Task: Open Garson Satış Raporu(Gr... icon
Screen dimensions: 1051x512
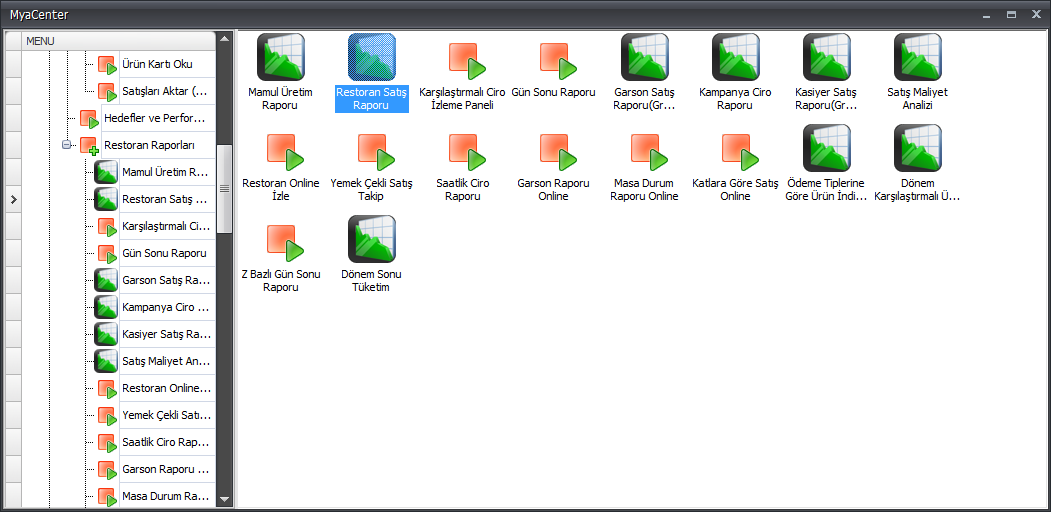Action: tap(645, 57)
